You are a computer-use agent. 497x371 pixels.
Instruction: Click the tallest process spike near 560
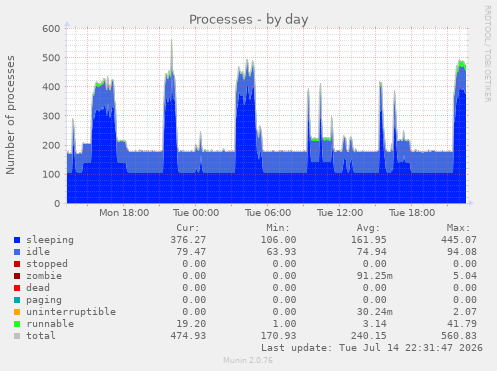pos(172,55)
